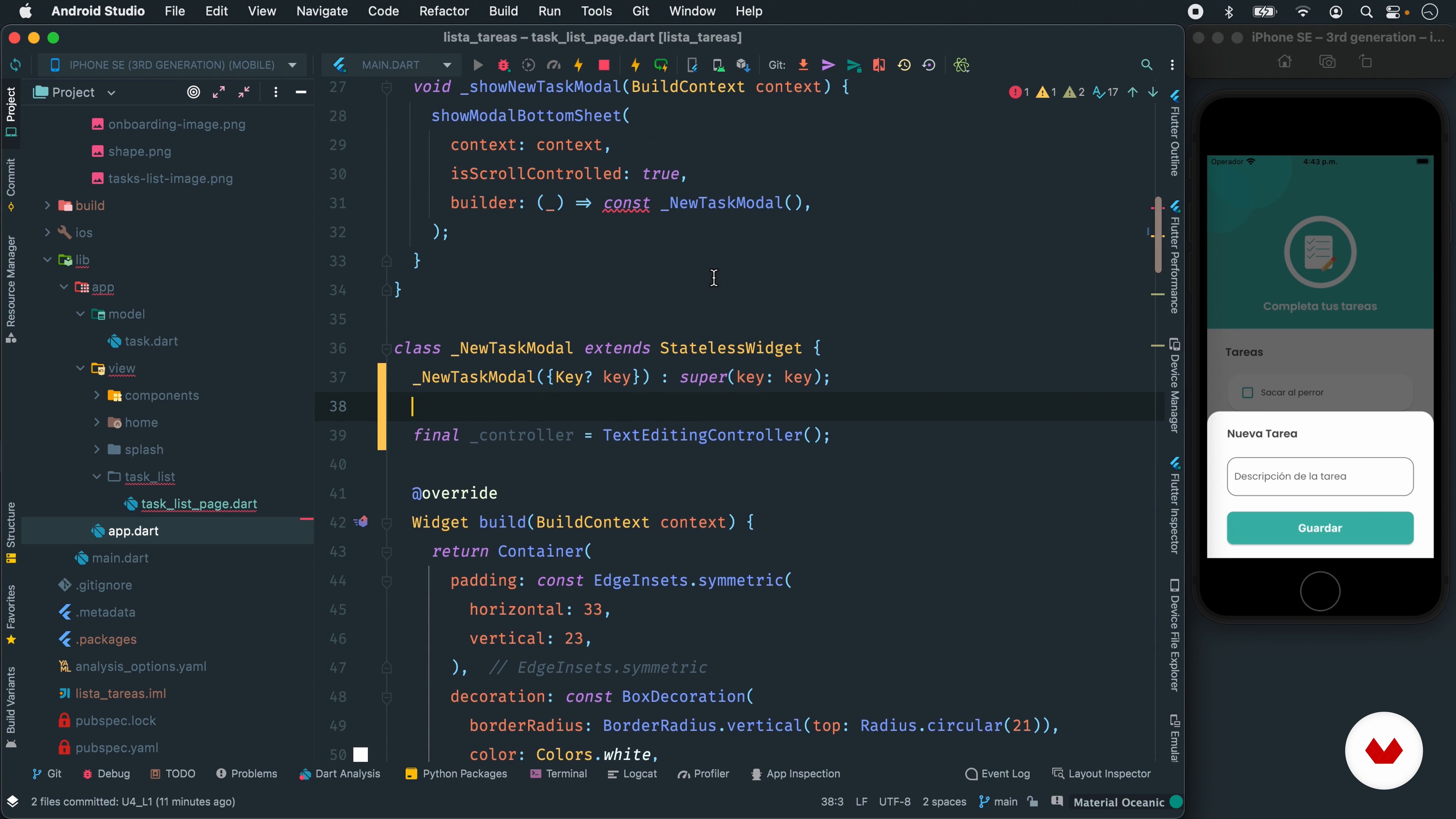Collapse the task_list folder
The width and height of the screenshot is (1456, 819).
(97, 477)
